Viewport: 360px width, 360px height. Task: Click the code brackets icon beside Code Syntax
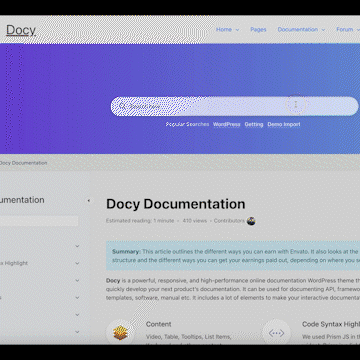pyautogui.click(x=276, y=333)
